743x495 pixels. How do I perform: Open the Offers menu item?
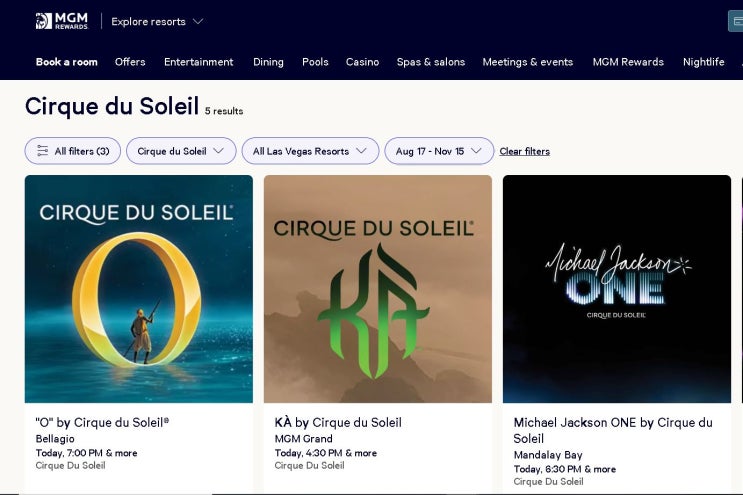130,62
